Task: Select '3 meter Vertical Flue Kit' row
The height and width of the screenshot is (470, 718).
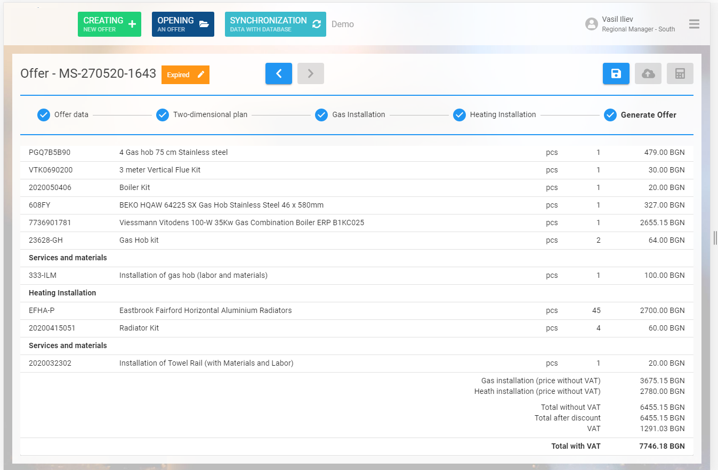Action: pyautogui.click(x=357, y=170)
